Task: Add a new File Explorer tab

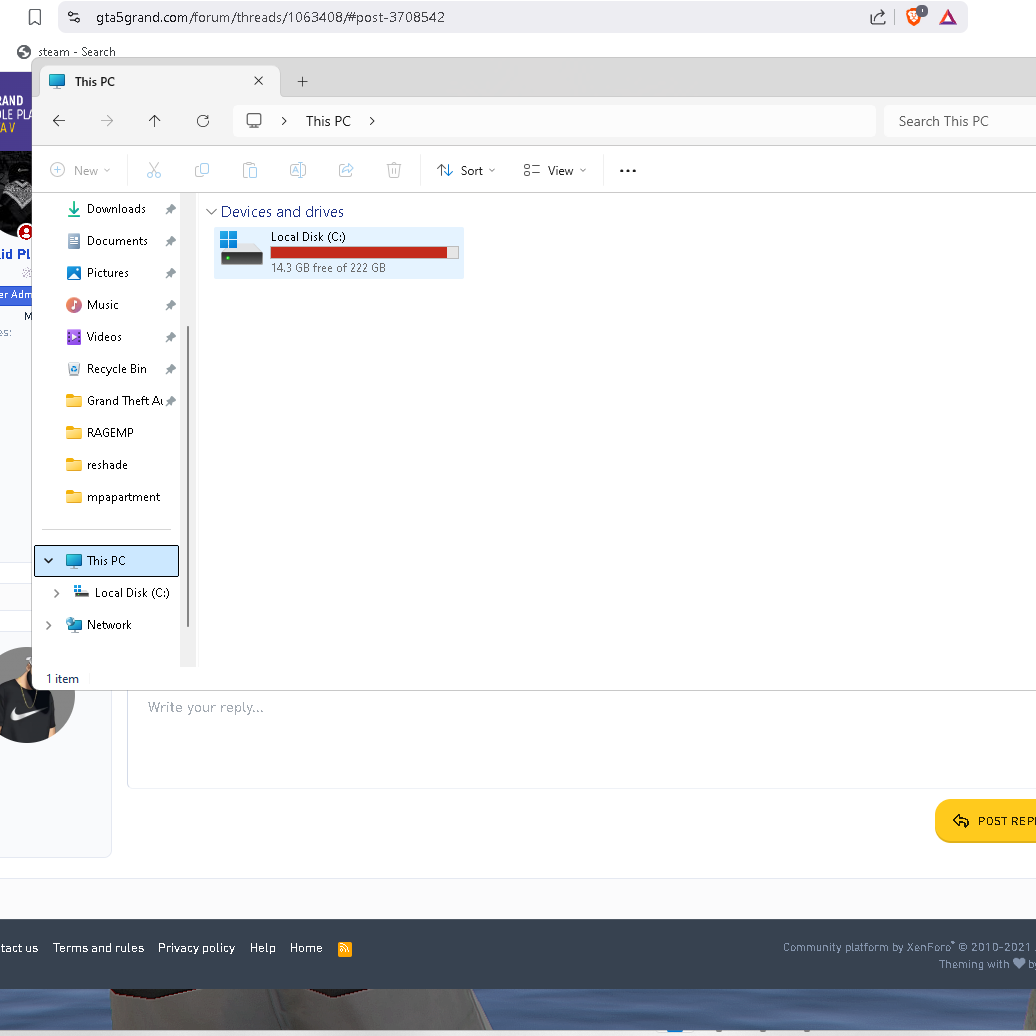Action: [x=303, y=82]
